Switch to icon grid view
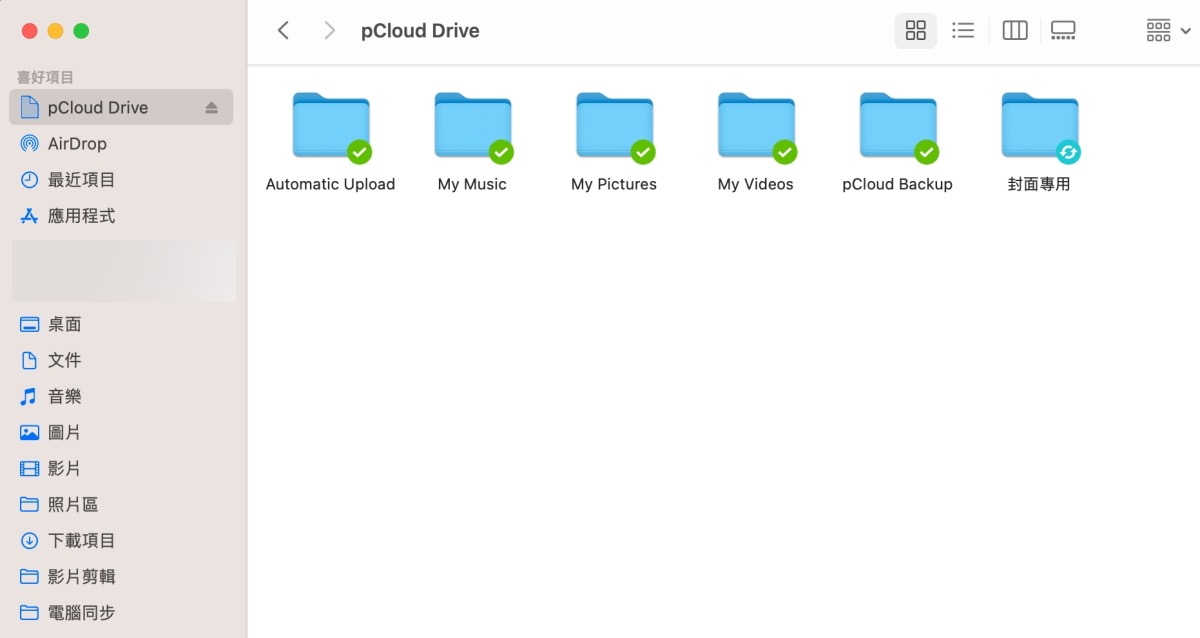 [915, 31]
